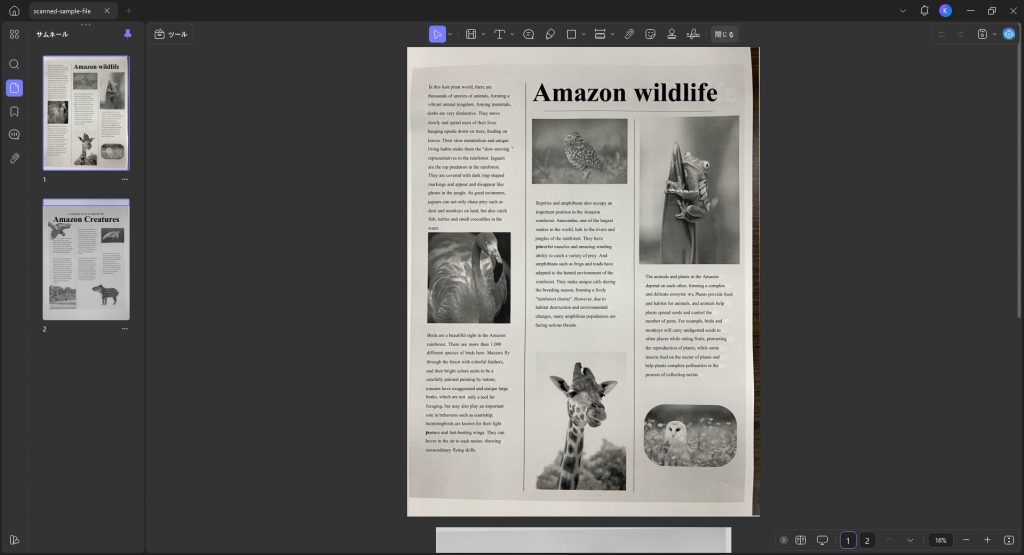Open the signature tool

point(693,34)
